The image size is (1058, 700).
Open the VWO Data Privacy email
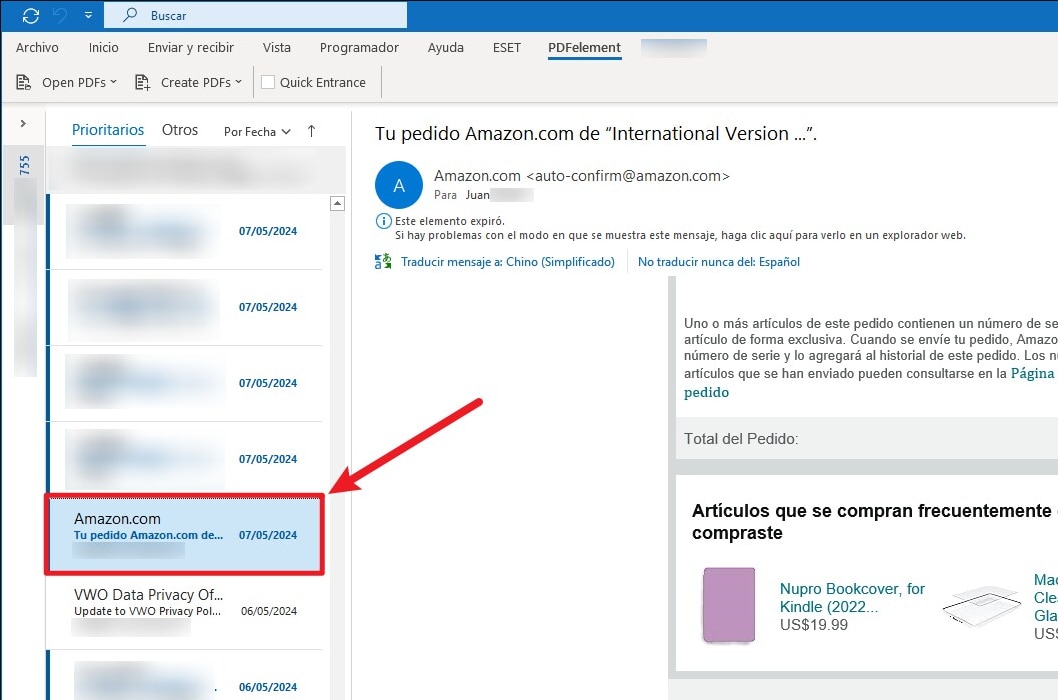click(185, 611)
